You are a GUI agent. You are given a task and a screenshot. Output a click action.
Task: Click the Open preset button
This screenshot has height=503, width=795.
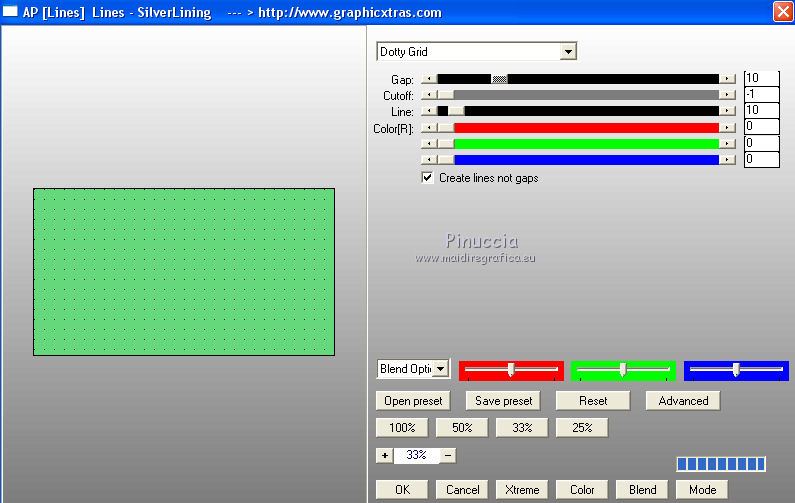pos(413,401)
